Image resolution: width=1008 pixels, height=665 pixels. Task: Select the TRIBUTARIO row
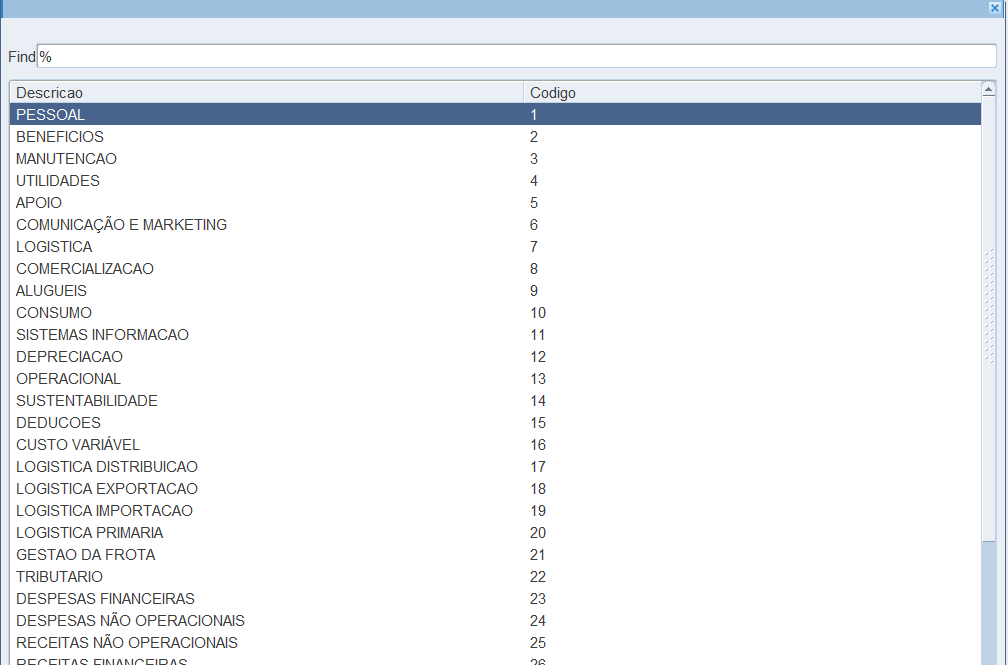click(495, 576)
